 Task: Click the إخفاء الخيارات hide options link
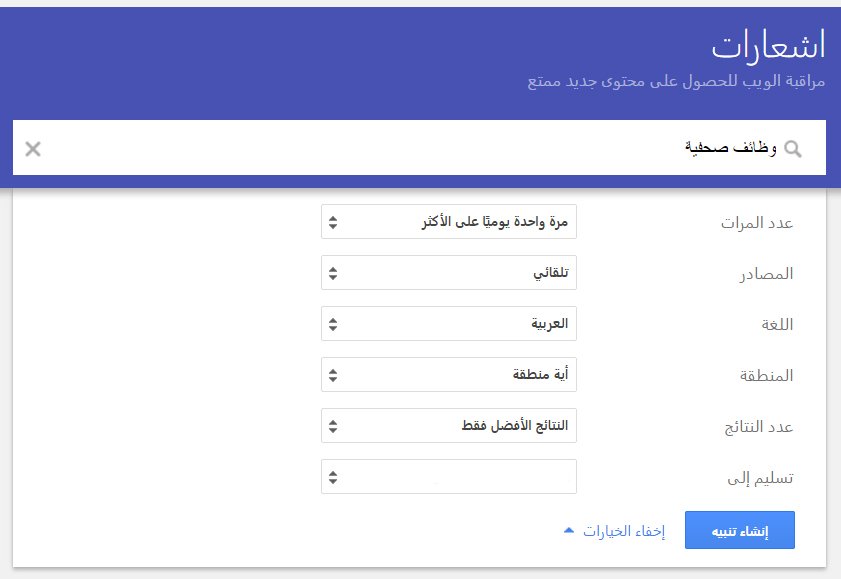click(x=624, y=531)
